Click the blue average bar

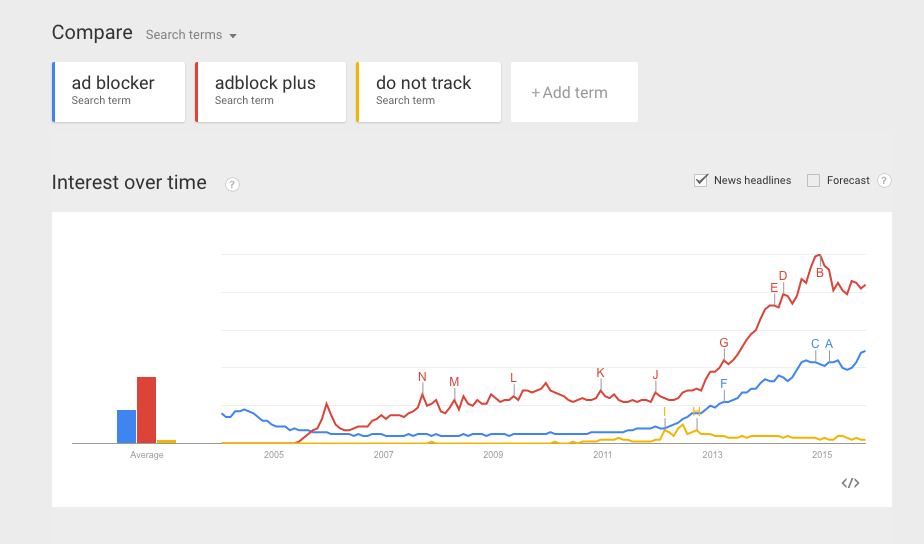[x=126, y=426]
